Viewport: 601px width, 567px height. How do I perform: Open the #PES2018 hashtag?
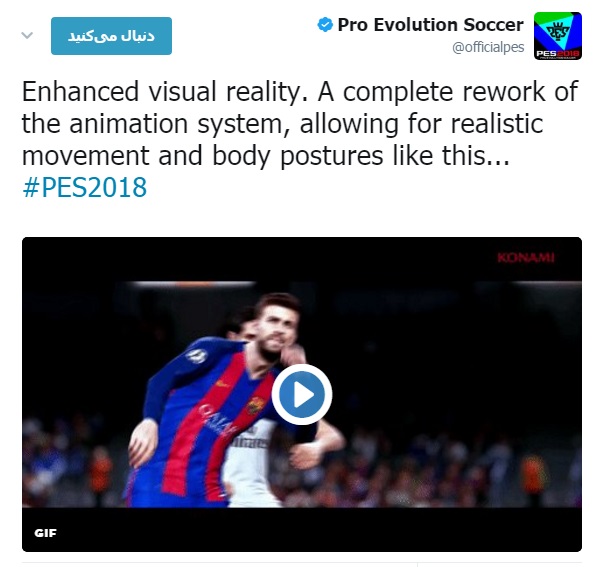[x=84, y=187]
